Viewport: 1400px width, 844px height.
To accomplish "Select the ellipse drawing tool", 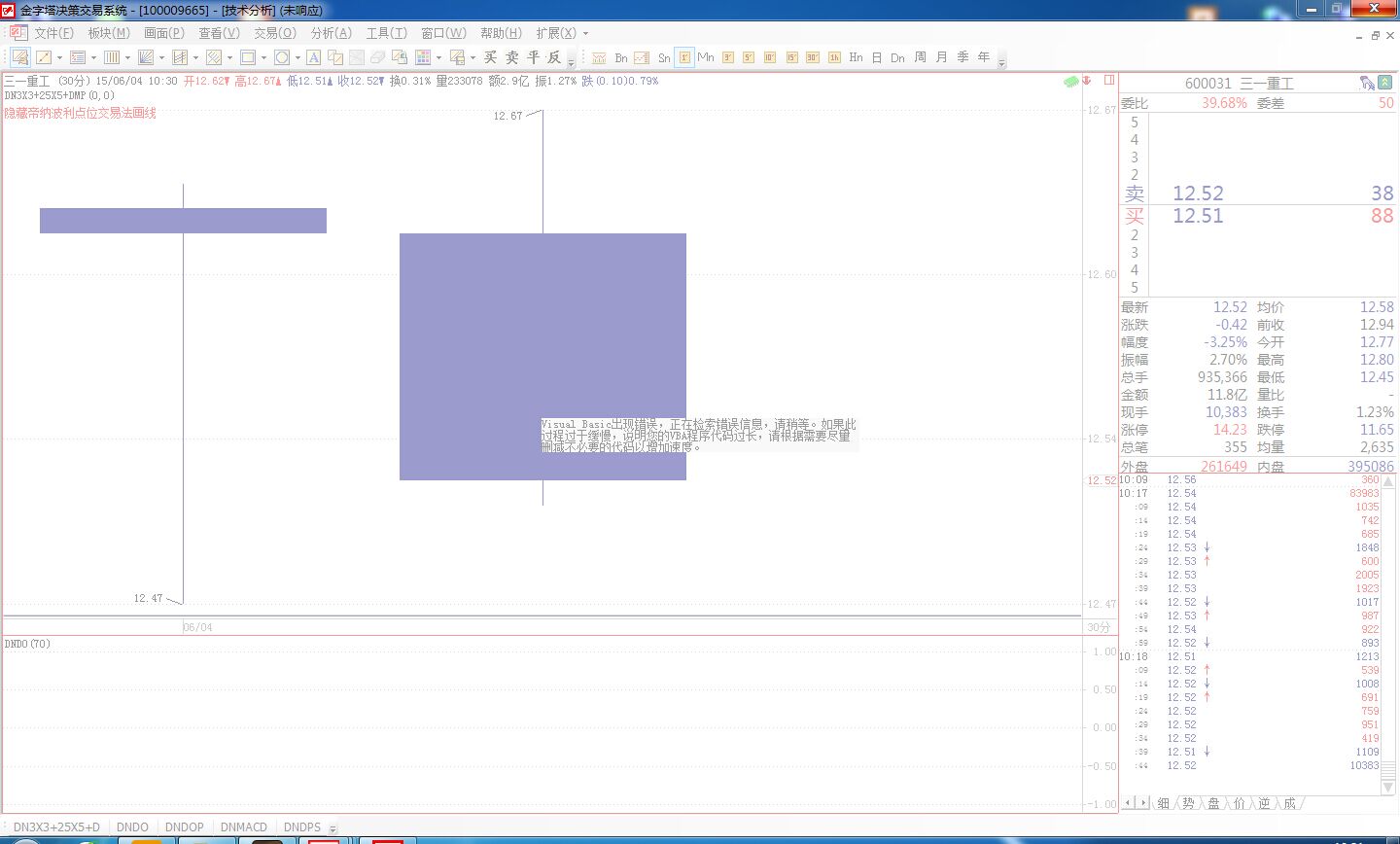I will click(282, 57).
